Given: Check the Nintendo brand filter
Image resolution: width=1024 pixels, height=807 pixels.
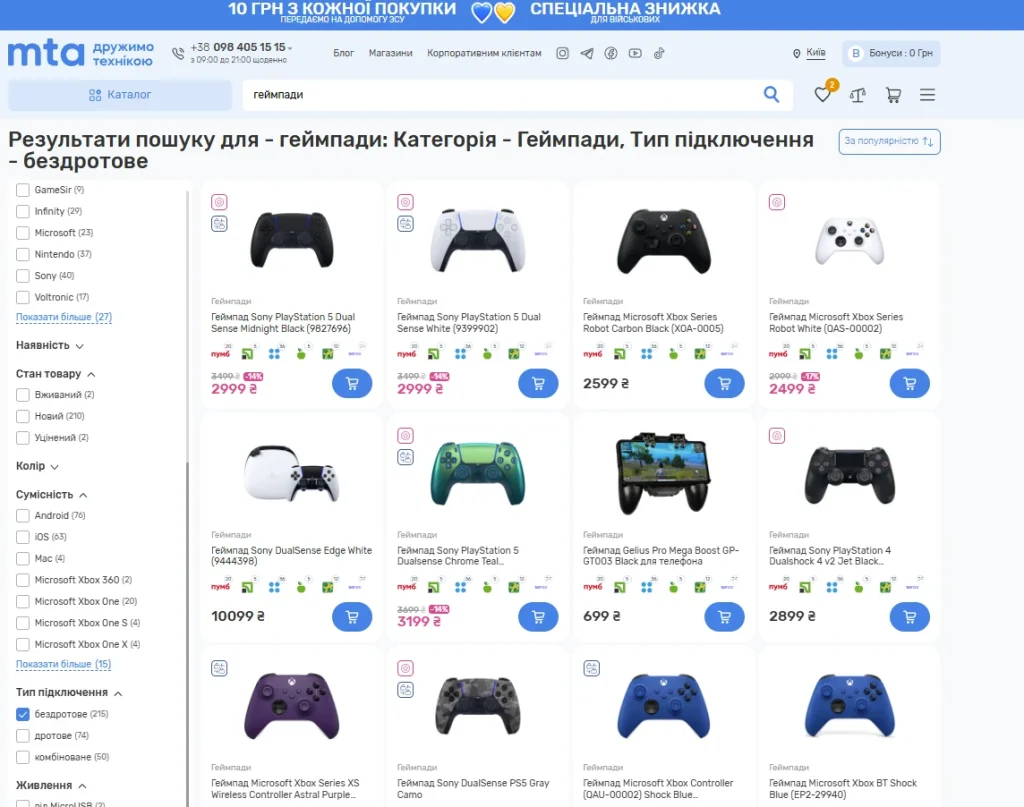Looking at the screenshot, I should [x=23, y=255].
